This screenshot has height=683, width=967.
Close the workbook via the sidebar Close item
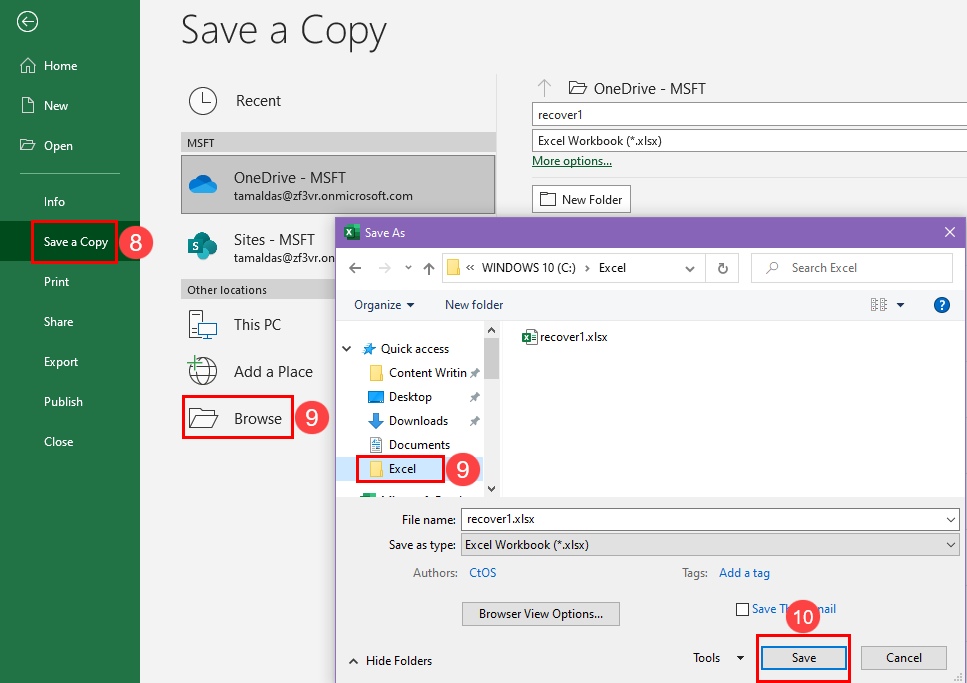[59, 442]
